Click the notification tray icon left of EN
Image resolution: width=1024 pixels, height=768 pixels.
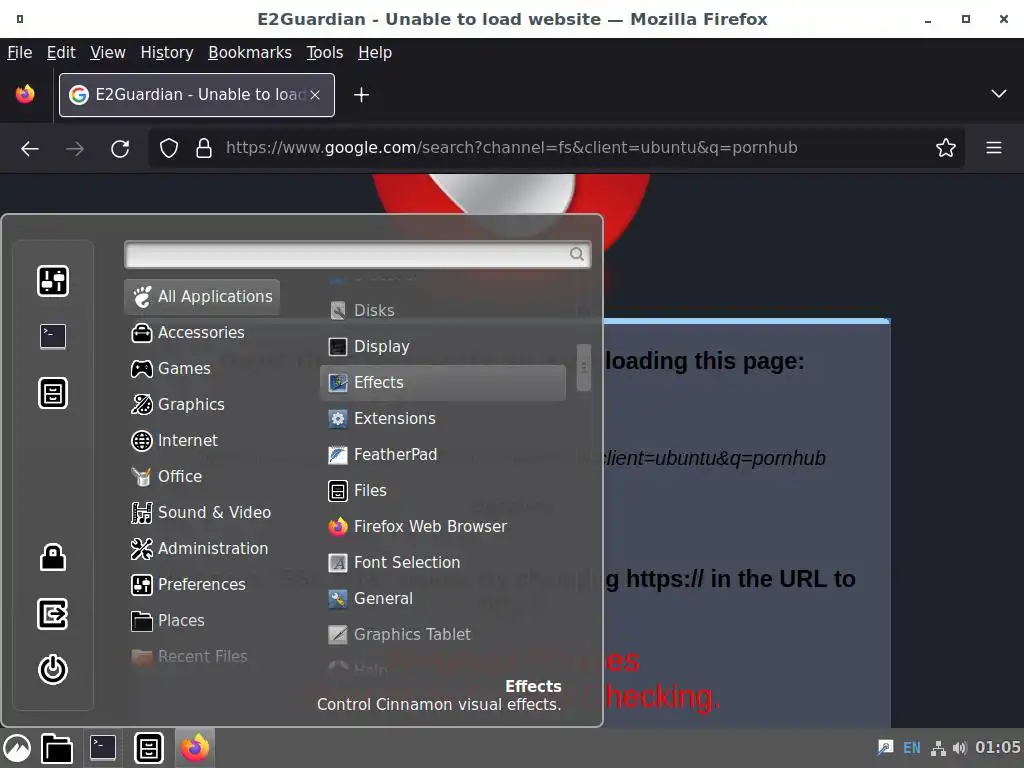coord(886,748)
